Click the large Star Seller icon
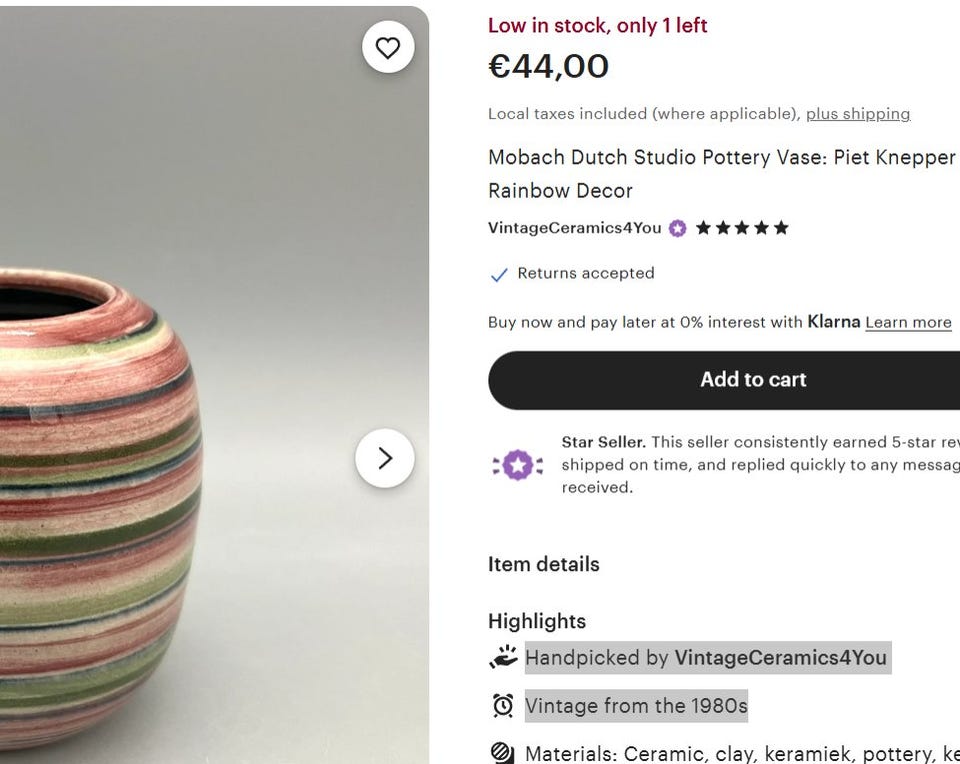Viewport: 960px width, 764px height. tap(517, 465)
